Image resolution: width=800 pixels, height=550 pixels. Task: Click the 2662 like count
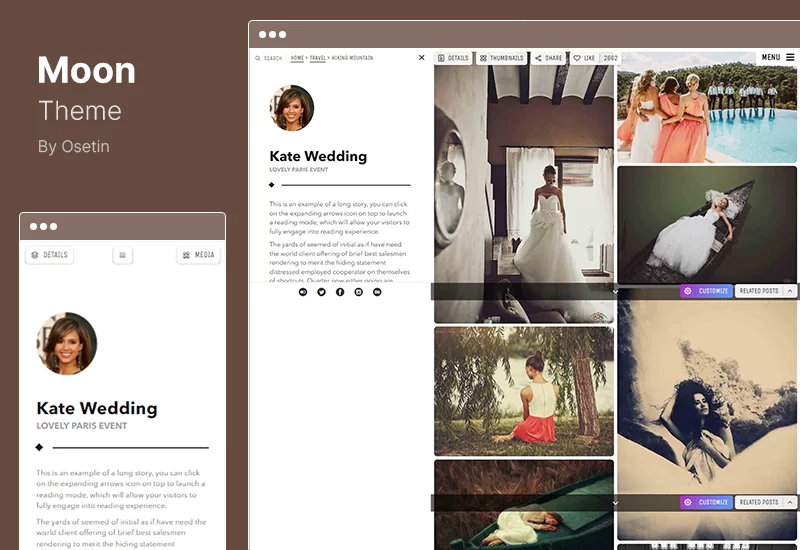(610, 58)
